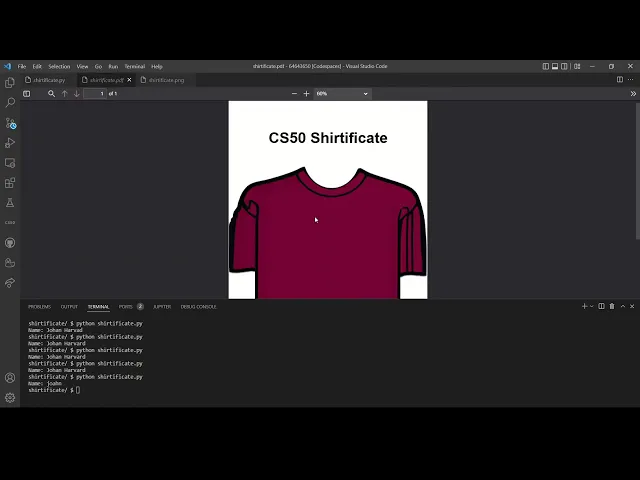Click the PDF find magnifier icon
Image resolution: width=640 pixels, height=480 pixels.
(51, 94)
